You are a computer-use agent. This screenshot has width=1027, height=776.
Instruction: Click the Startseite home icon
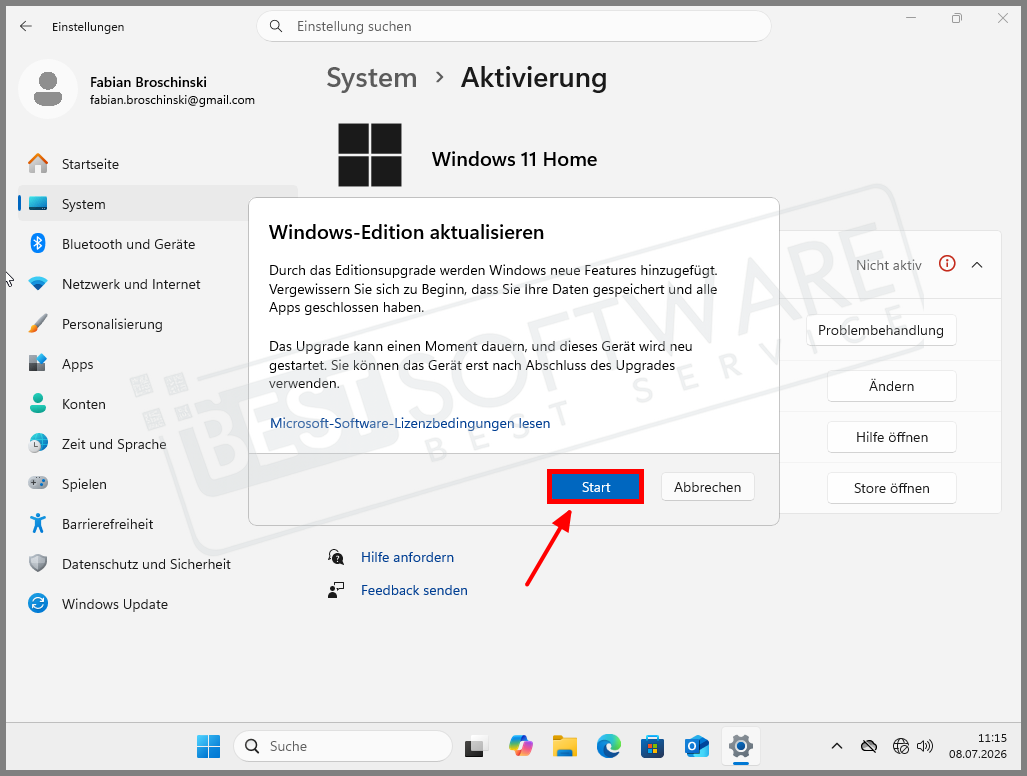(x=38, y=164)
